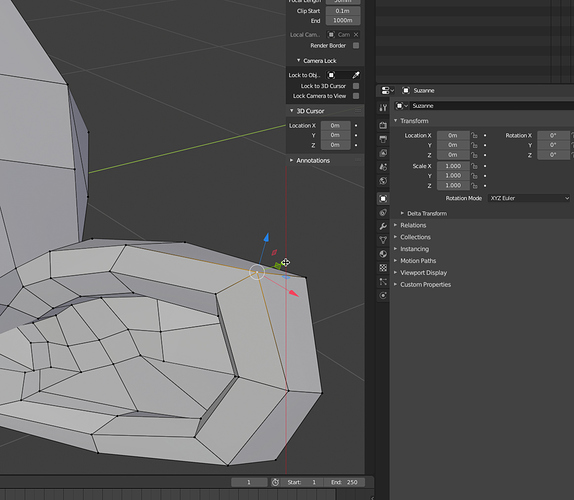Open the Scene properties tab

pyautogui.click(x=383, y=167)
